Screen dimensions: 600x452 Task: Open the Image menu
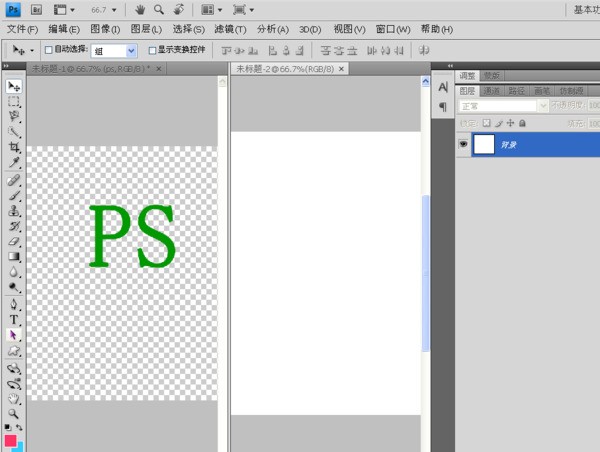coord(105,29)
